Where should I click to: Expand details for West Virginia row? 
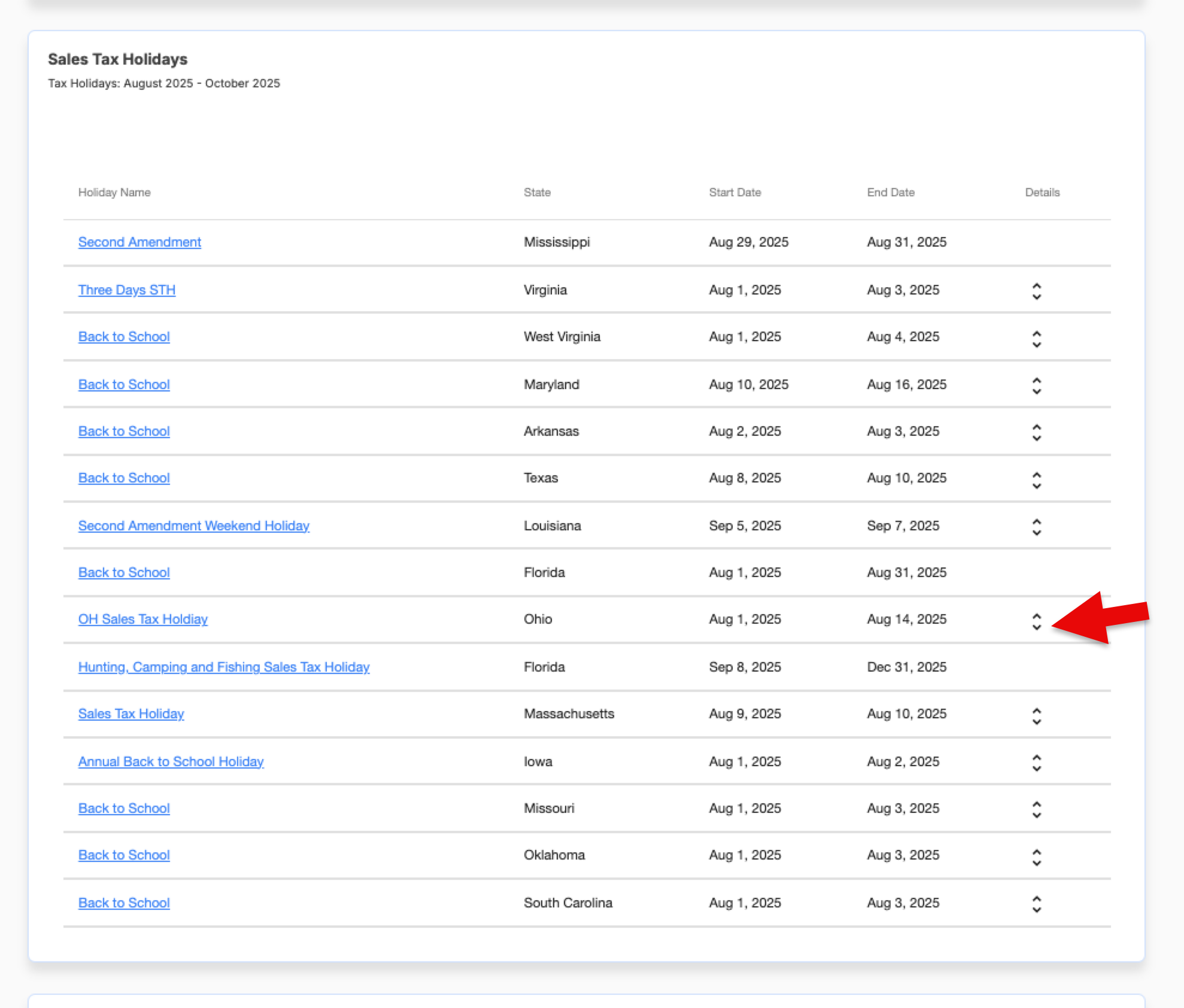(x=1036, y=338)
